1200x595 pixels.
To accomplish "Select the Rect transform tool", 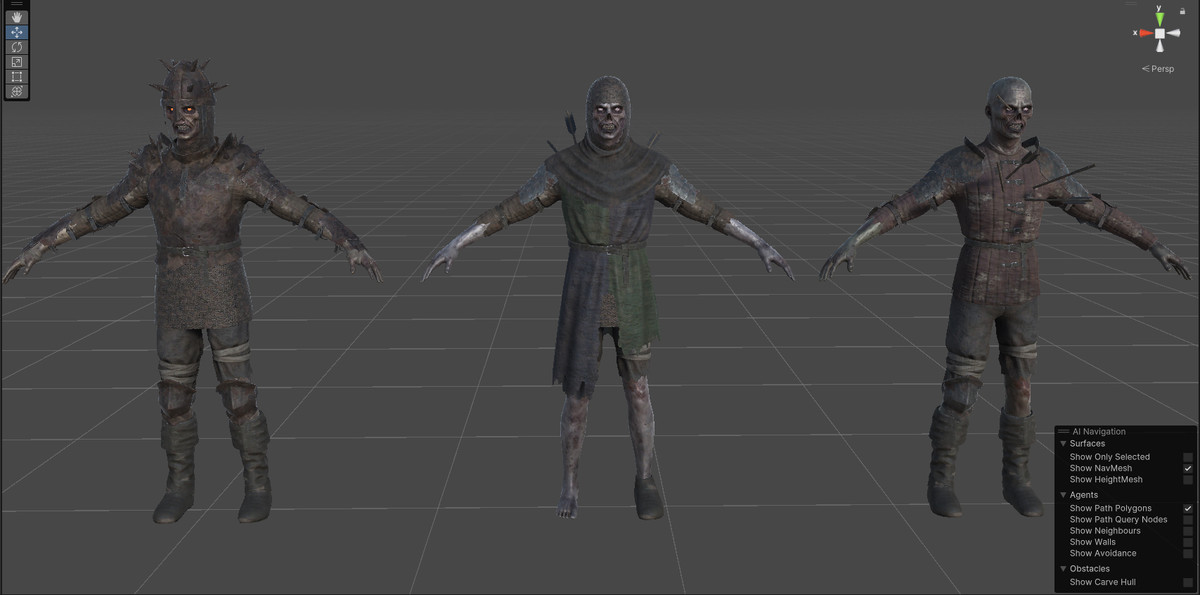I will click(x=17, y=76).
